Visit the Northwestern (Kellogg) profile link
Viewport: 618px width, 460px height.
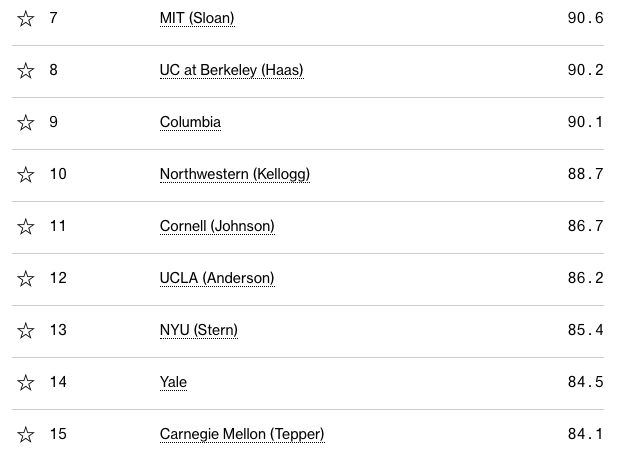tap(235, 174)
